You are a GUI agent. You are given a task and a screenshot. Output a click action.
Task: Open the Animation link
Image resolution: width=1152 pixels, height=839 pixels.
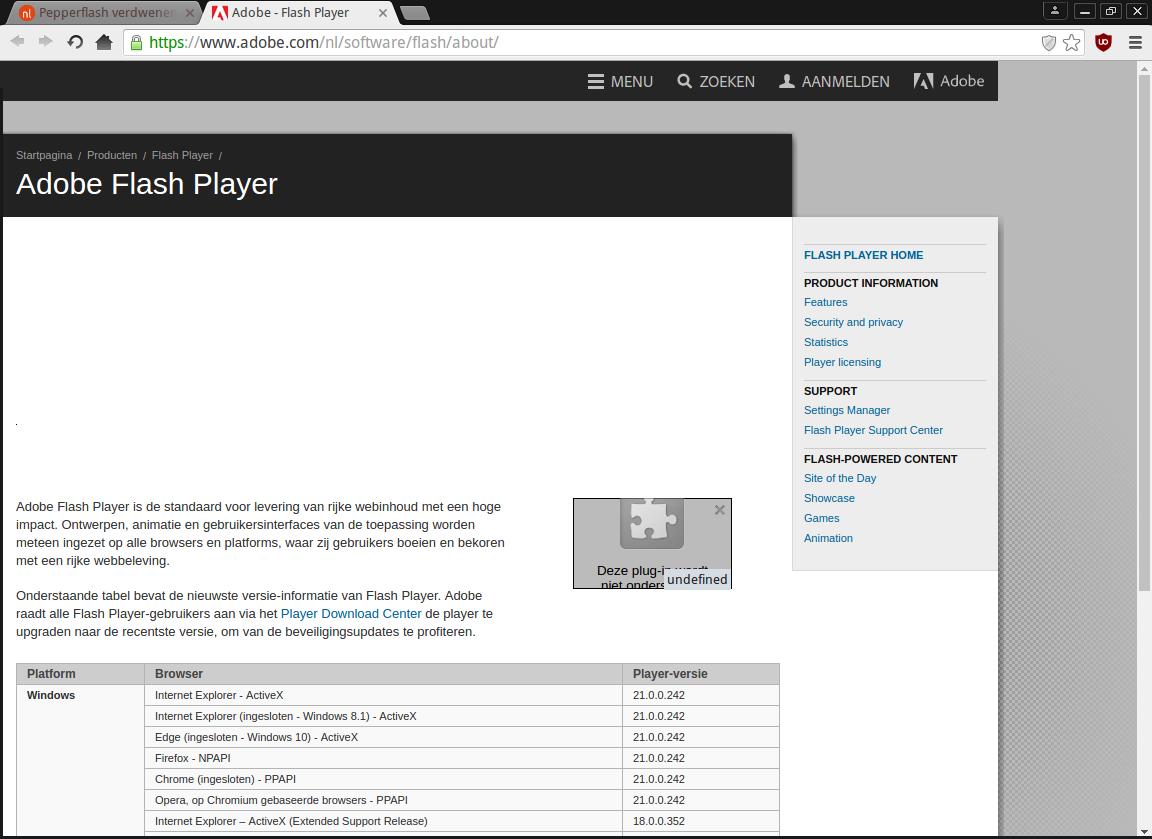coord(828,537)
